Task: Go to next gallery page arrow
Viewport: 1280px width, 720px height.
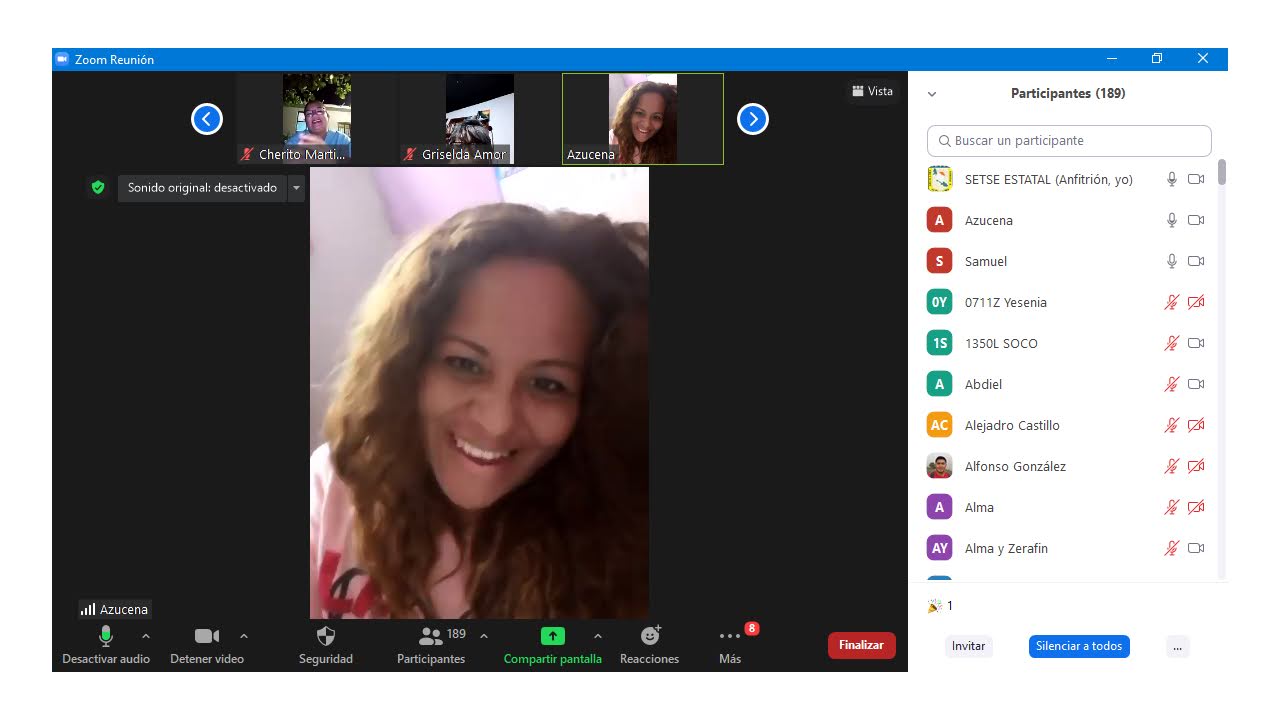Action: [753, 119]
